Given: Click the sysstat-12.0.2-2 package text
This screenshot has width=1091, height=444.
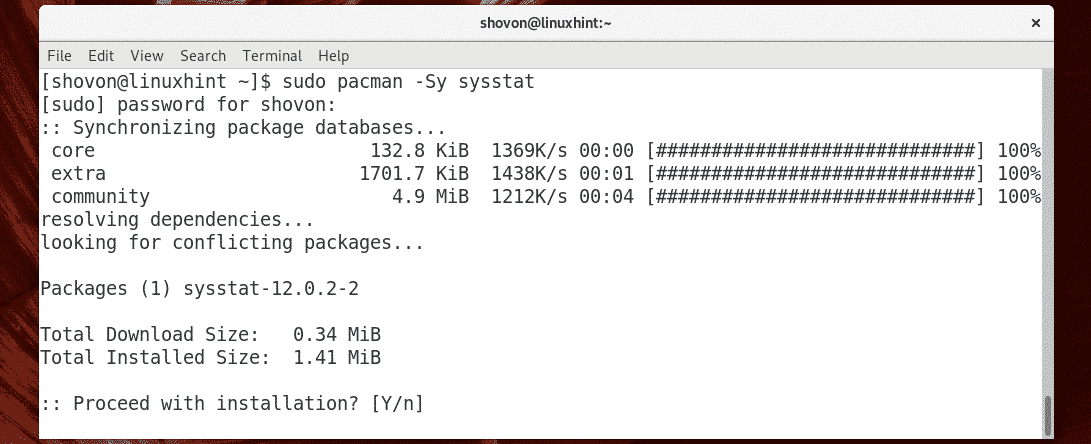Looking at the screenshot, I should 272,288.
